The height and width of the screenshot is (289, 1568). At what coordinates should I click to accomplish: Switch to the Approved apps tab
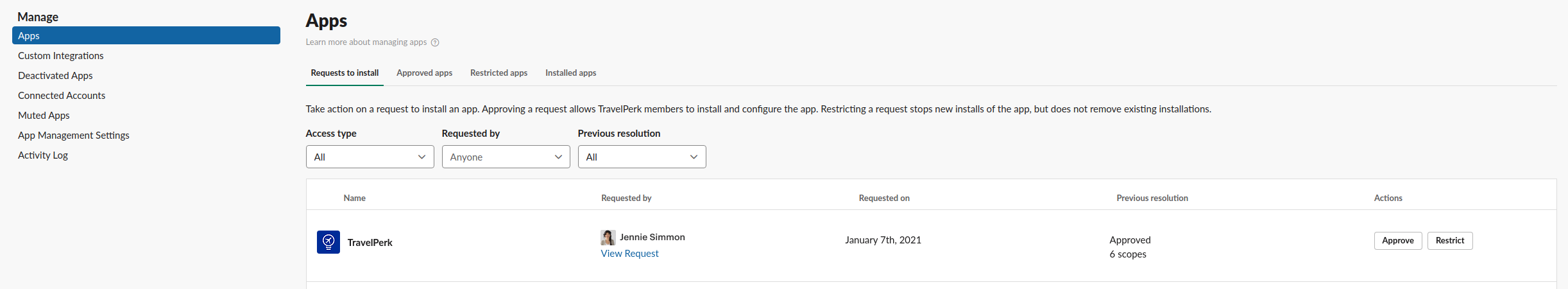point(424,73)
